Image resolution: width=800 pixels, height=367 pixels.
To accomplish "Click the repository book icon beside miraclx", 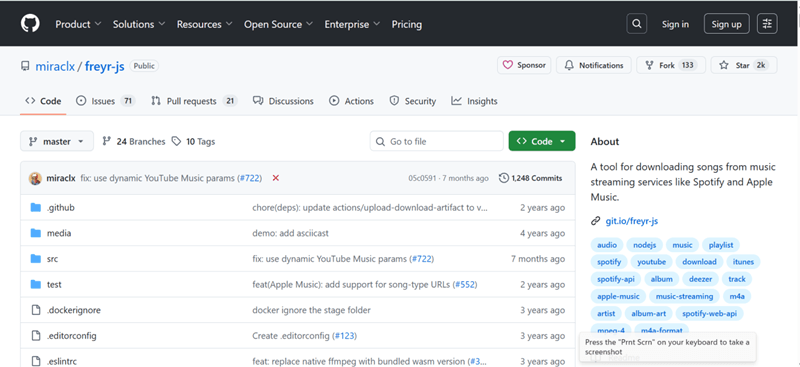I will point(25,66).
